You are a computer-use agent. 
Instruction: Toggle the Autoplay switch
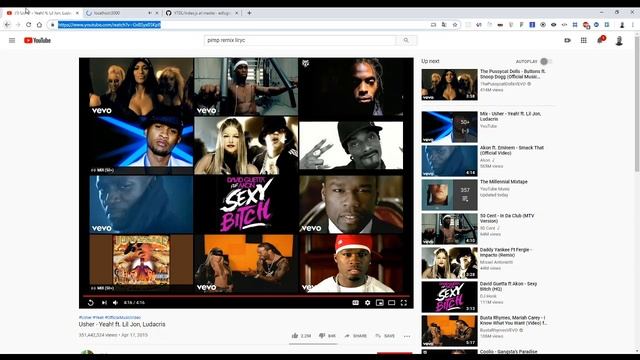tap(546, 61)
